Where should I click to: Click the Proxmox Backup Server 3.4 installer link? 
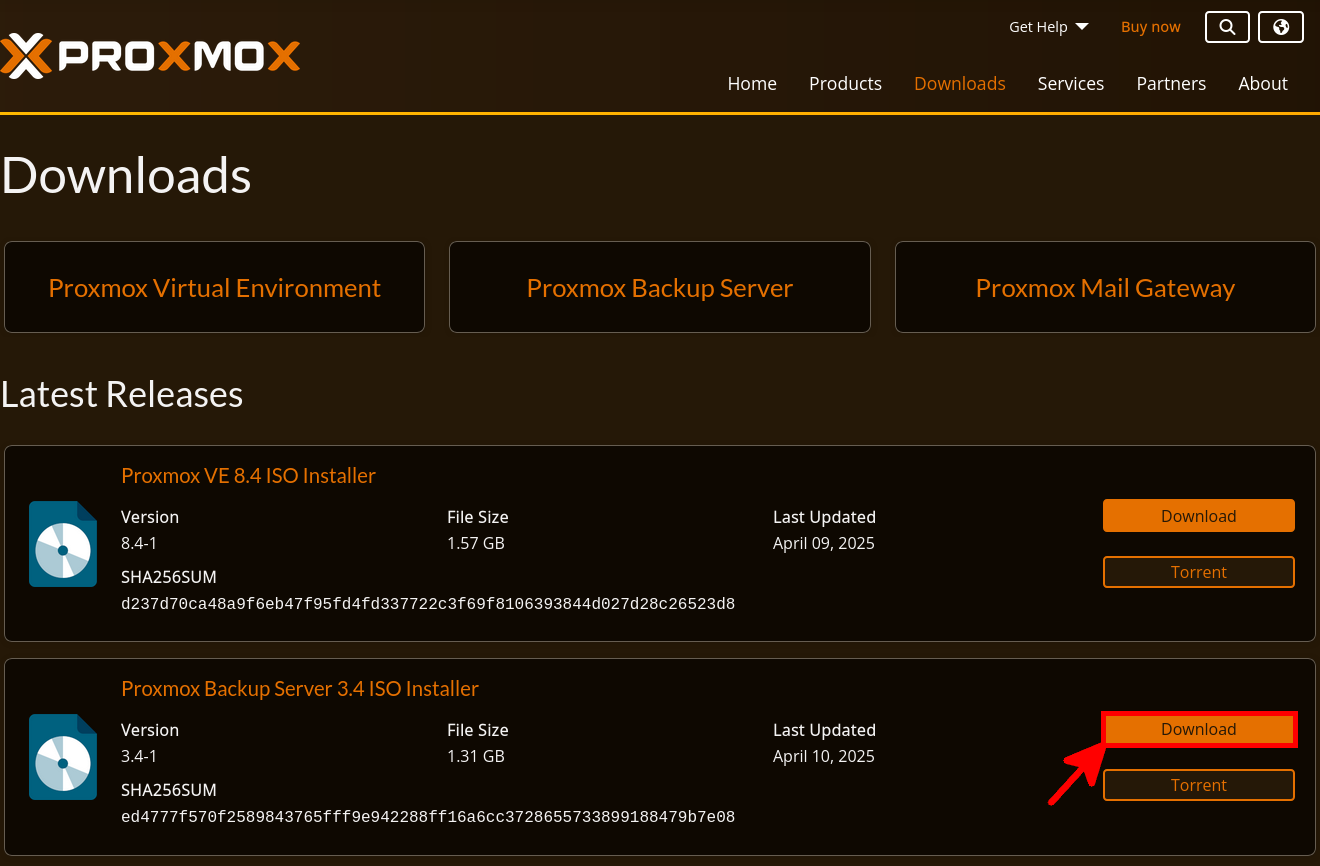300,688
